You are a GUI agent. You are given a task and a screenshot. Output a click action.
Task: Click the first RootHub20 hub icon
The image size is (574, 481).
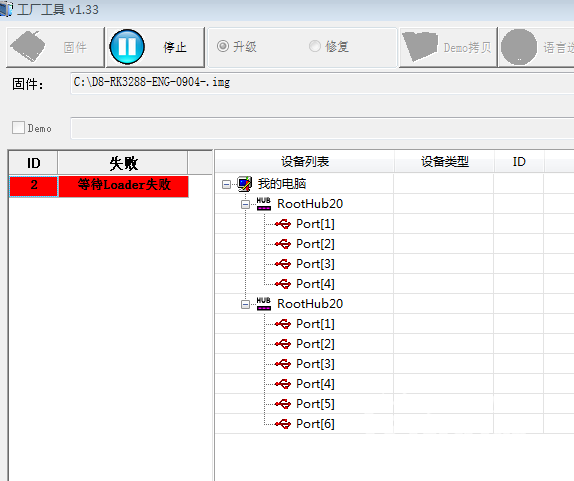tap(264, 204)
